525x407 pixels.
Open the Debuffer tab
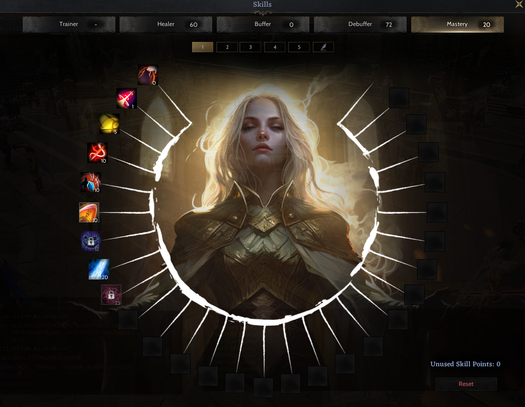tap(360, 24)
